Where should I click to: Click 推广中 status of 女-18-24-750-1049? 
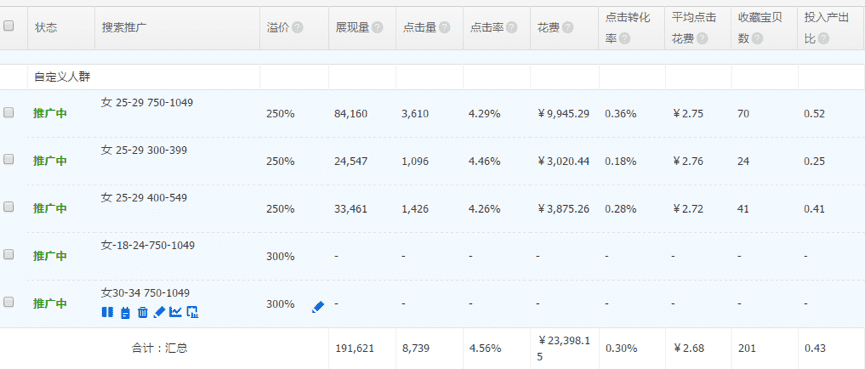pos(50,256)
